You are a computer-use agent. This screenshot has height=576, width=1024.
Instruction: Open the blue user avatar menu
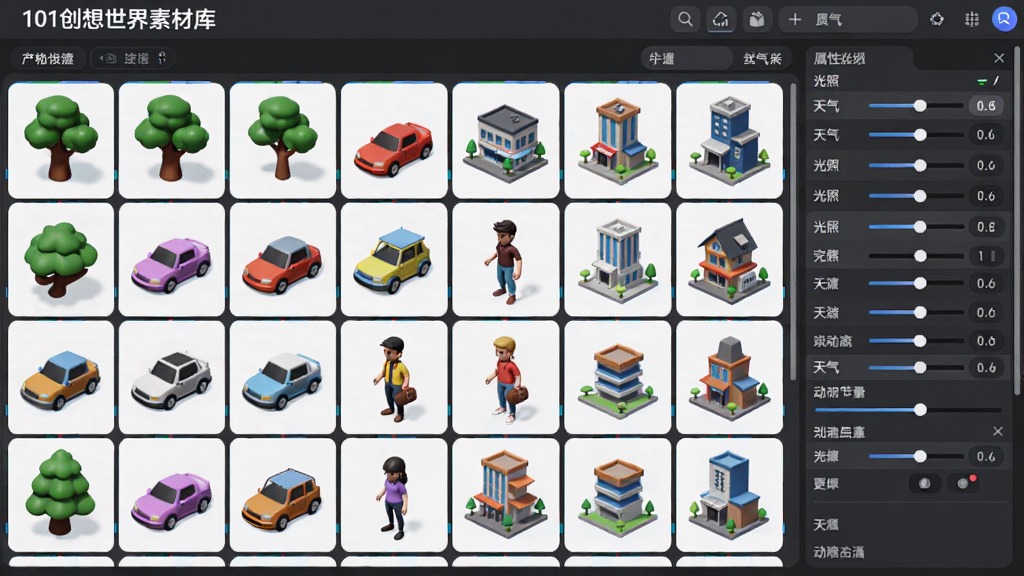click(1004, 19)
